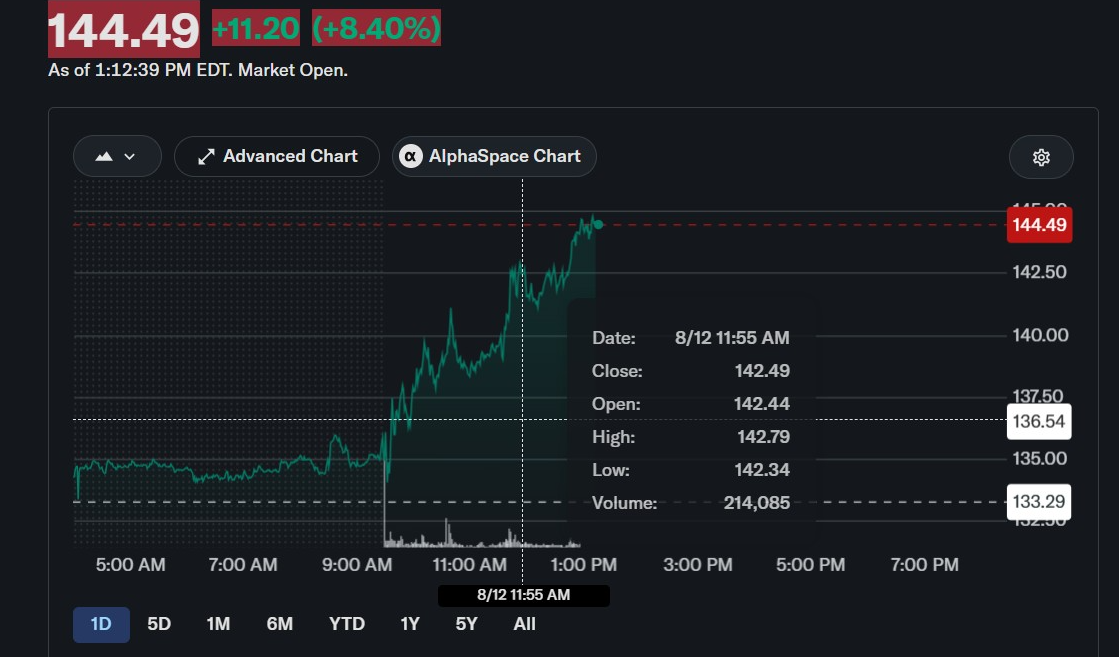
Task: Click the Close 142.49 value in tooltip
Action: tap(762, 371)
